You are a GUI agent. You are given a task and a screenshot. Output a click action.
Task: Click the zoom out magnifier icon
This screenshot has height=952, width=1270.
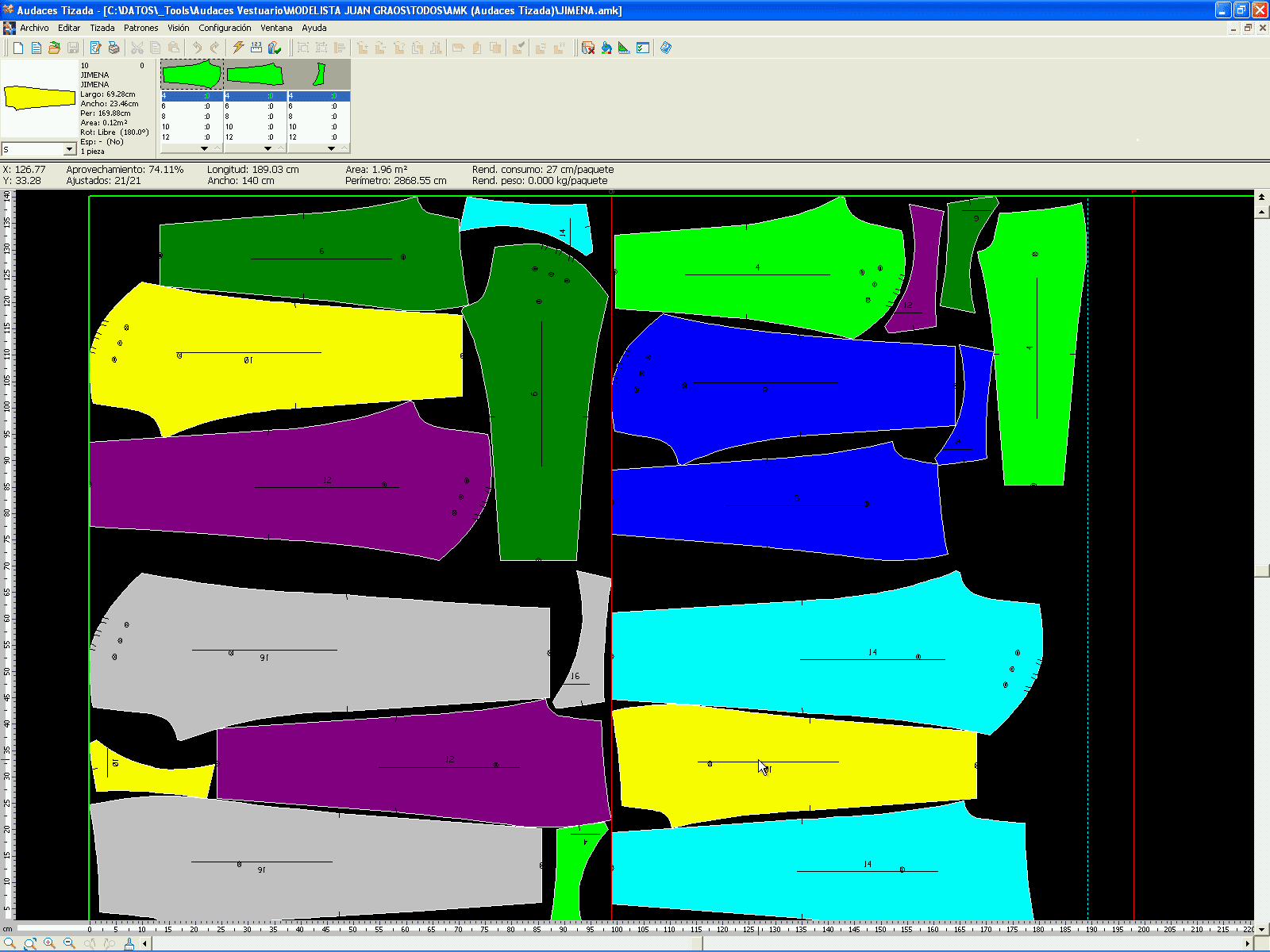(69, 943)
